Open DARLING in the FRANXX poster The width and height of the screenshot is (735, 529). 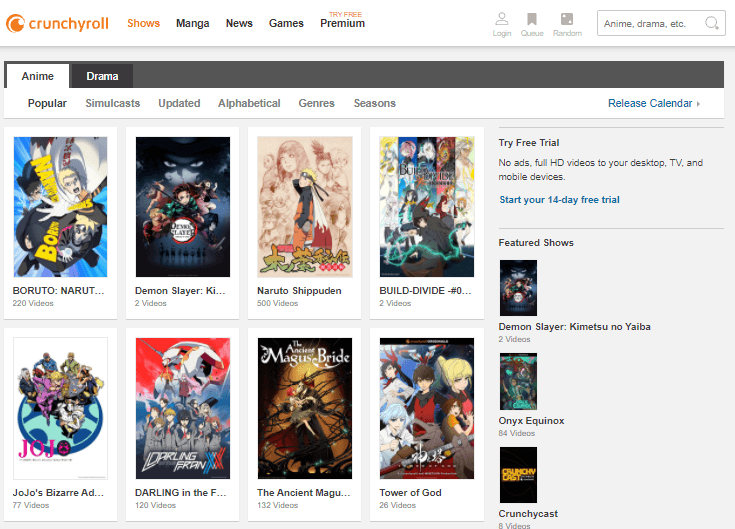click(x=183, y=408)
